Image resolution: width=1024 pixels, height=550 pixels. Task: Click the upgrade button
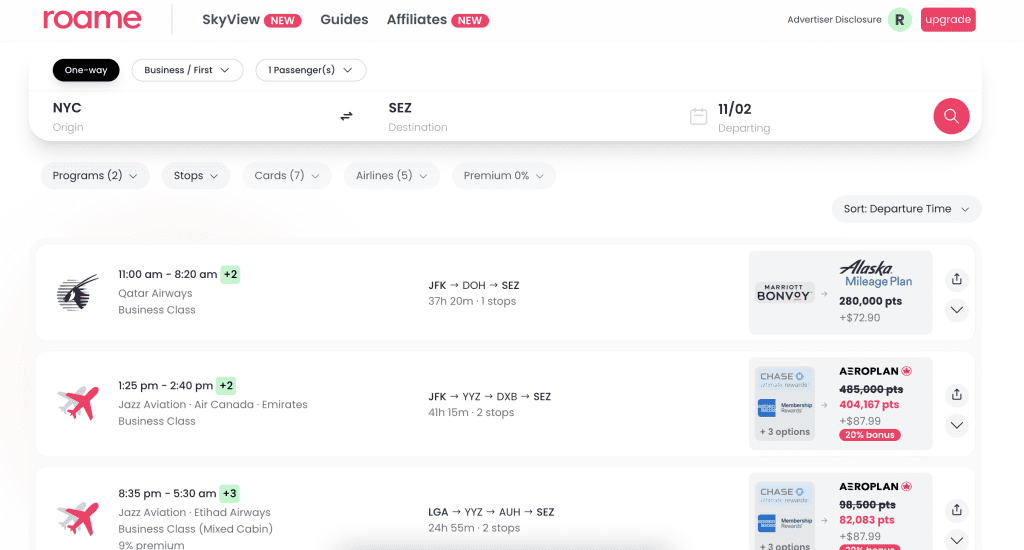(948, 20)
